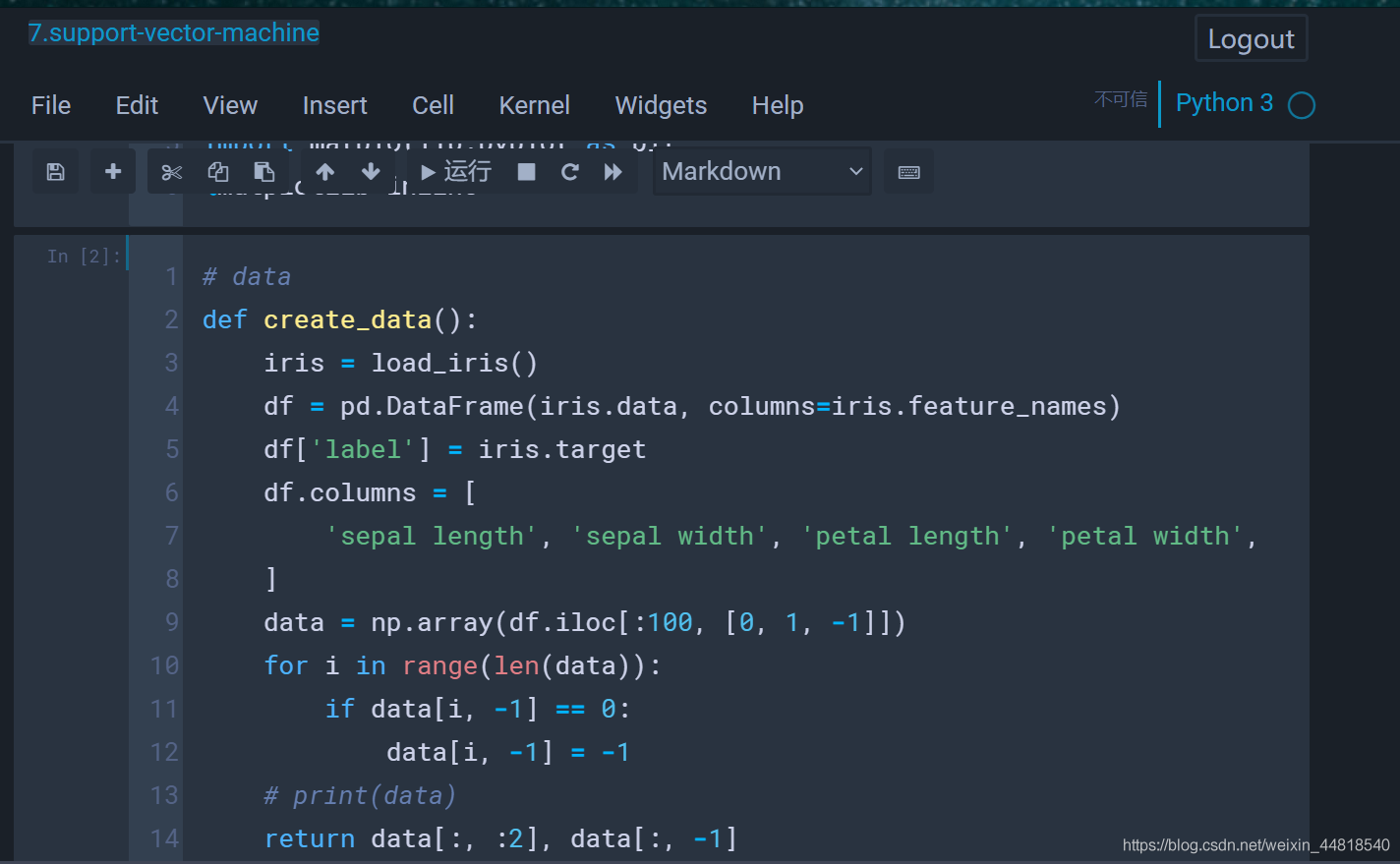Insert a new cell with plus icon

coord(113,172)
